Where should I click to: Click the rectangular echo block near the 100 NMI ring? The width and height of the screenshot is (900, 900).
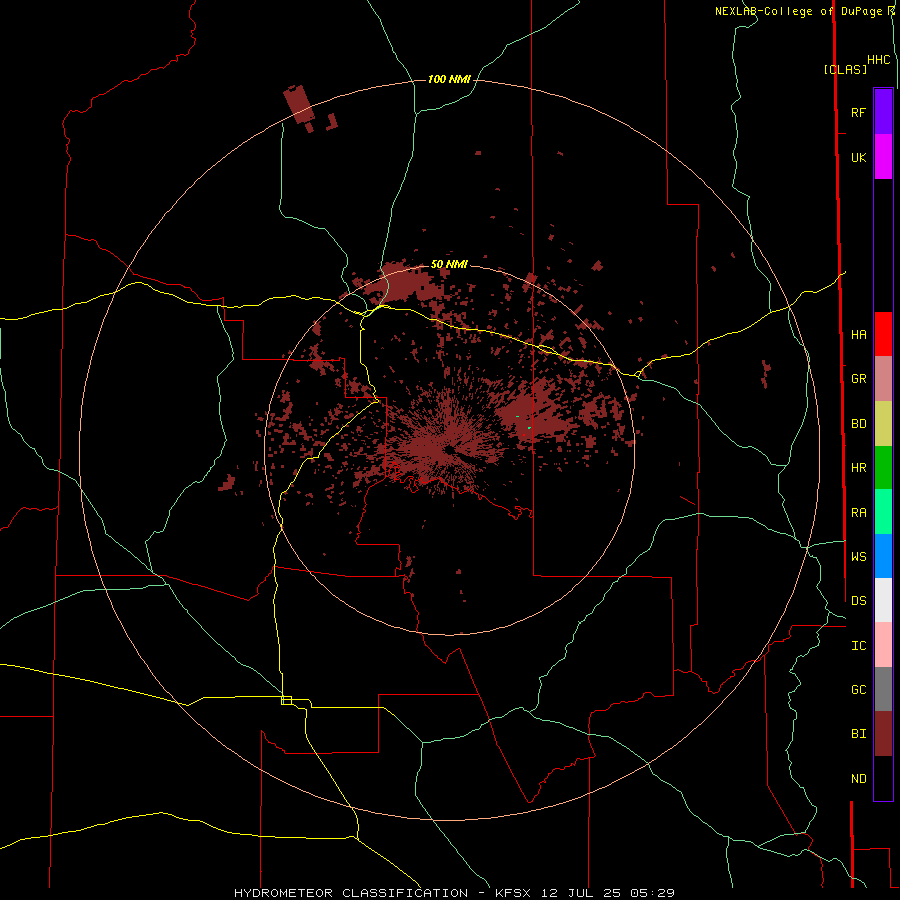[299, 104]
